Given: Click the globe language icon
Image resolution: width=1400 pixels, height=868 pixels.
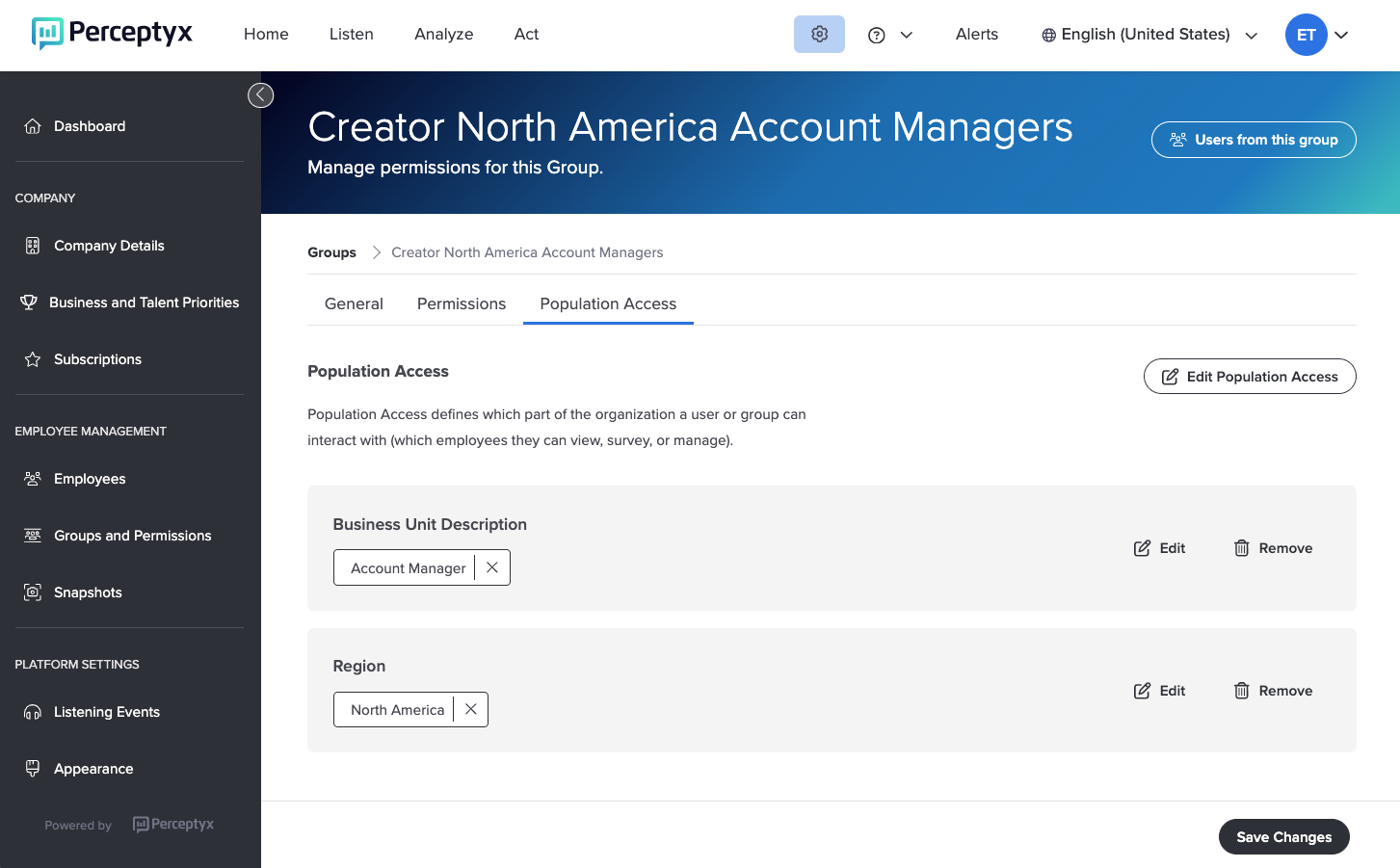Looking at the screenshot, I should 1048,35.
